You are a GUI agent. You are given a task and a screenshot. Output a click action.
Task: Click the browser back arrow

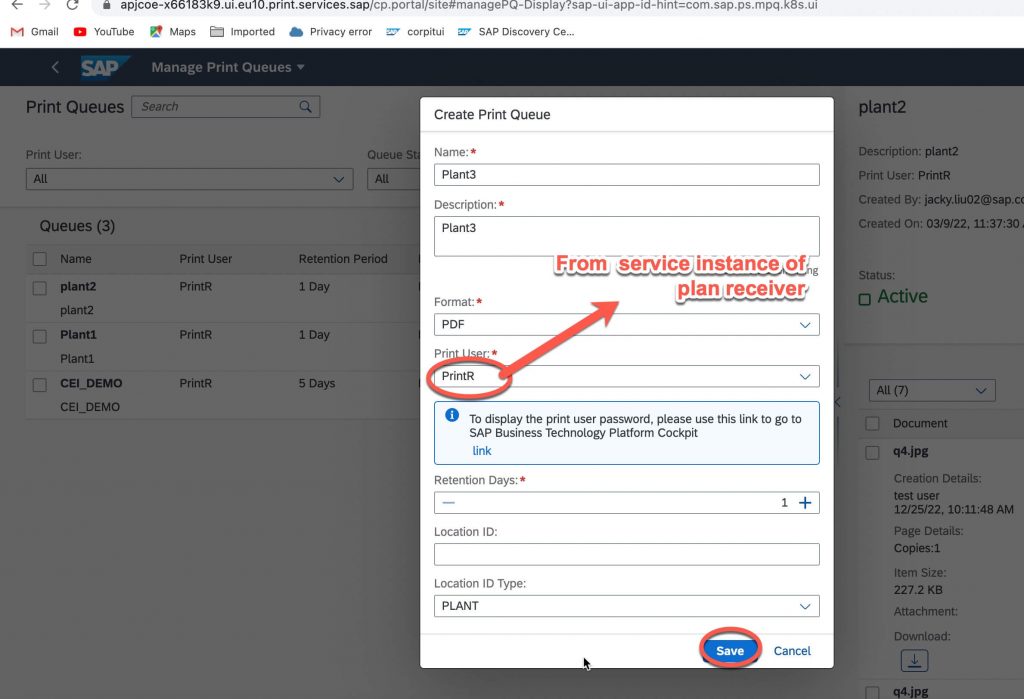[17, 5]
